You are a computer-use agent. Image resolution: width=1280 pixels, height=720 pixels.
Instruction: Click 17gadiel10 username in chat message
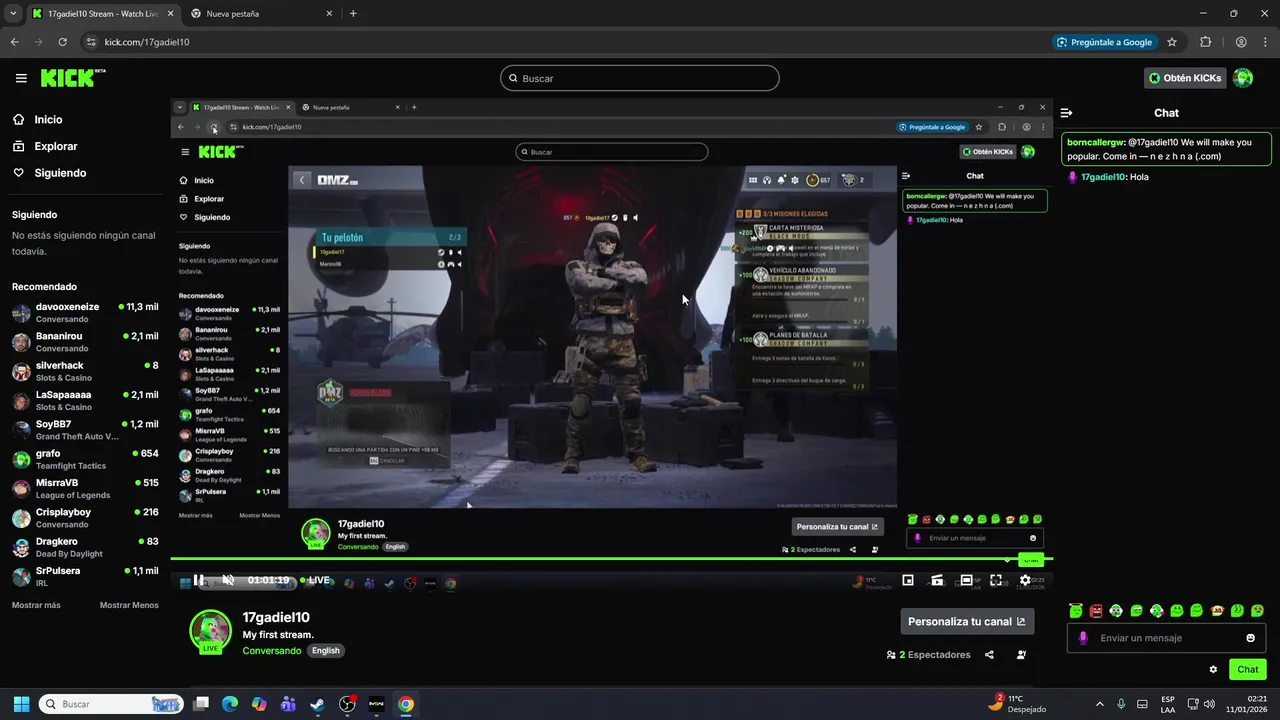(1105, 177)
